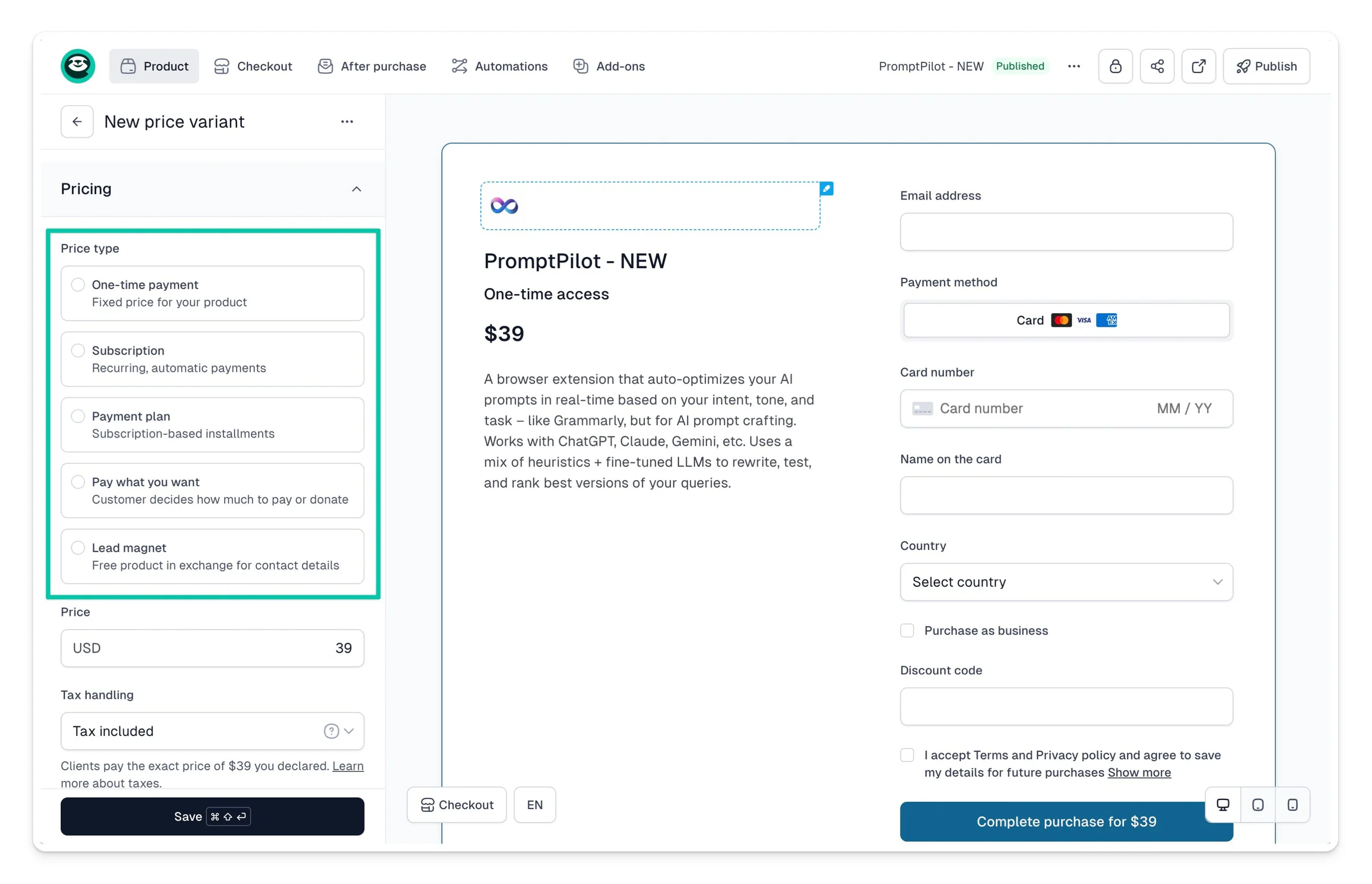Click the Save button

click(x=213, y=815)
